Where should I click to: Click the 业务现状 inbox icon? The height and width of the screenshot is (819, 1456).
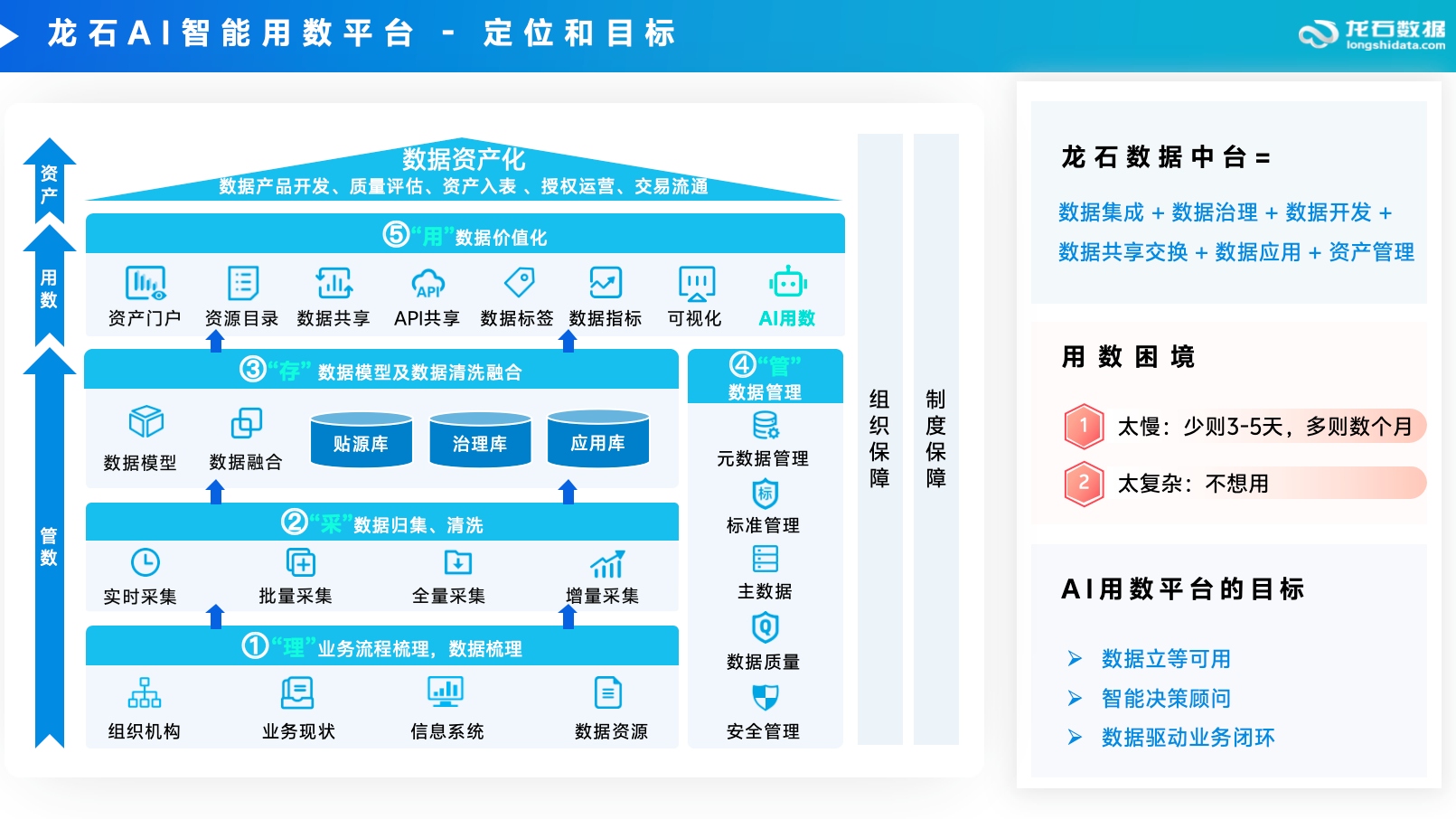[297, 693]
